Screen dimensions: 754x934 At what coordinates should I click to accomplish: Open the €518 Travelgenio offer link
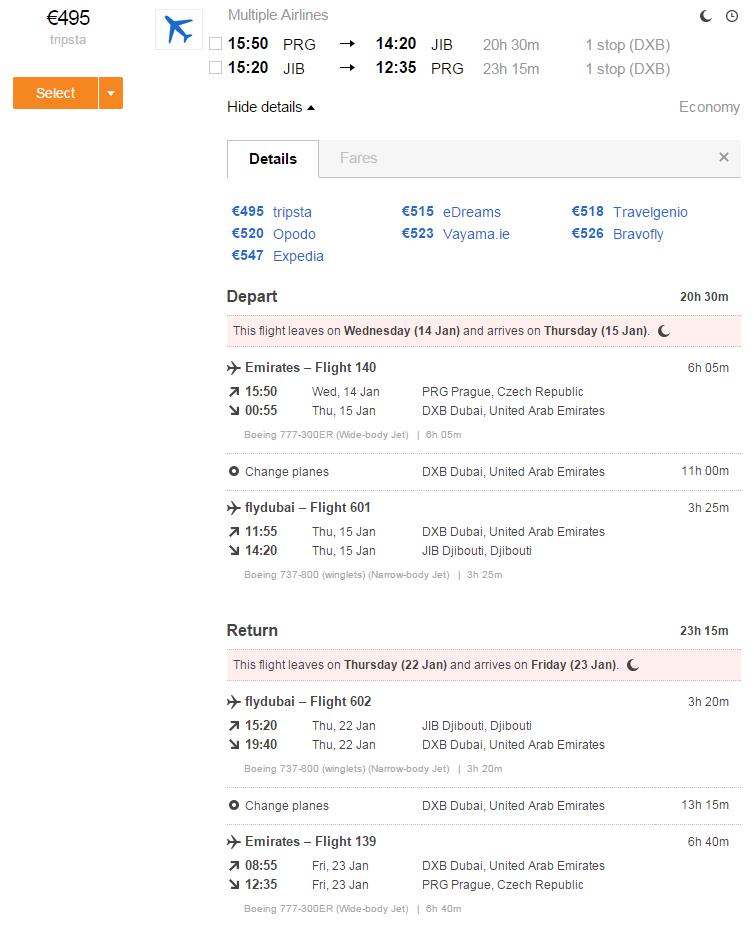pyautogui.click(x=630, y=211)
